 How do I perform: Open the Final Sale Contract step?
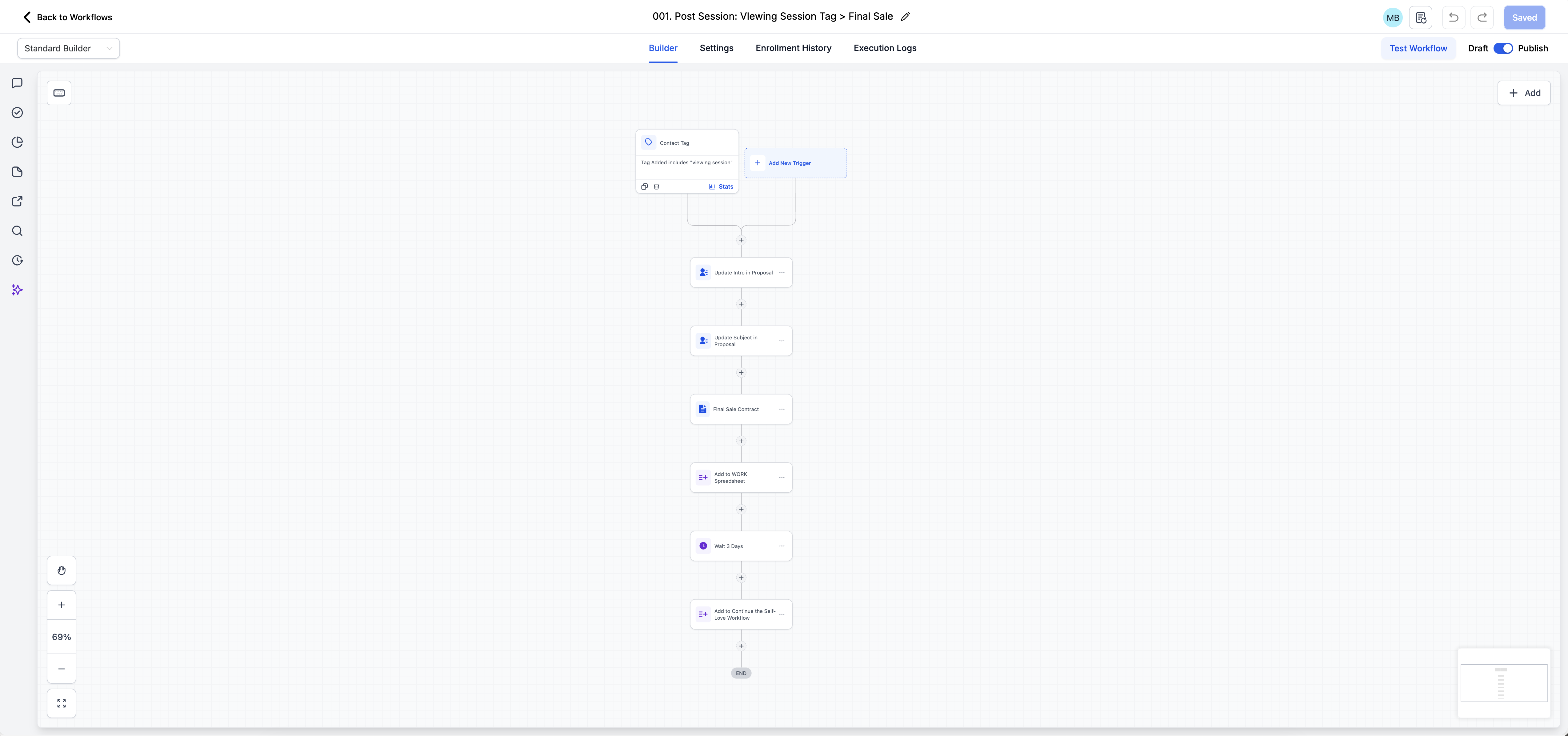741,409
